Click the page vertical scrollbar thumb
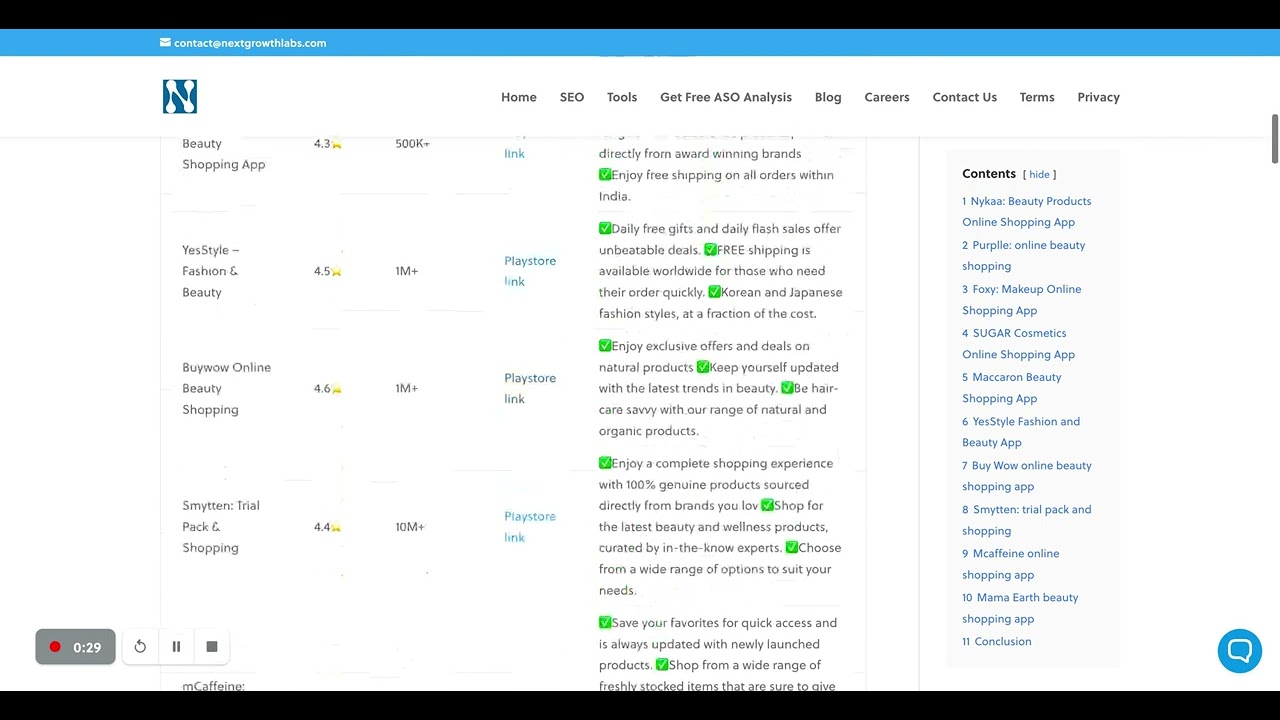Image resolution: width=1280 pixels, height=720 pixels. pyautogui.click(x=1275, y=139)
